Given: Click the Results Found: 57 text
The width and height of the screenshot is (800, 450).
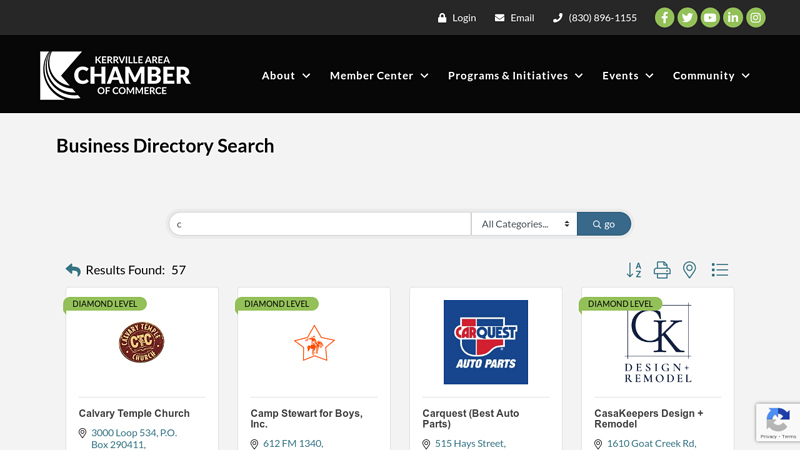Looking at the screenshot, I should pyautogui.click(x=136, y=270).
